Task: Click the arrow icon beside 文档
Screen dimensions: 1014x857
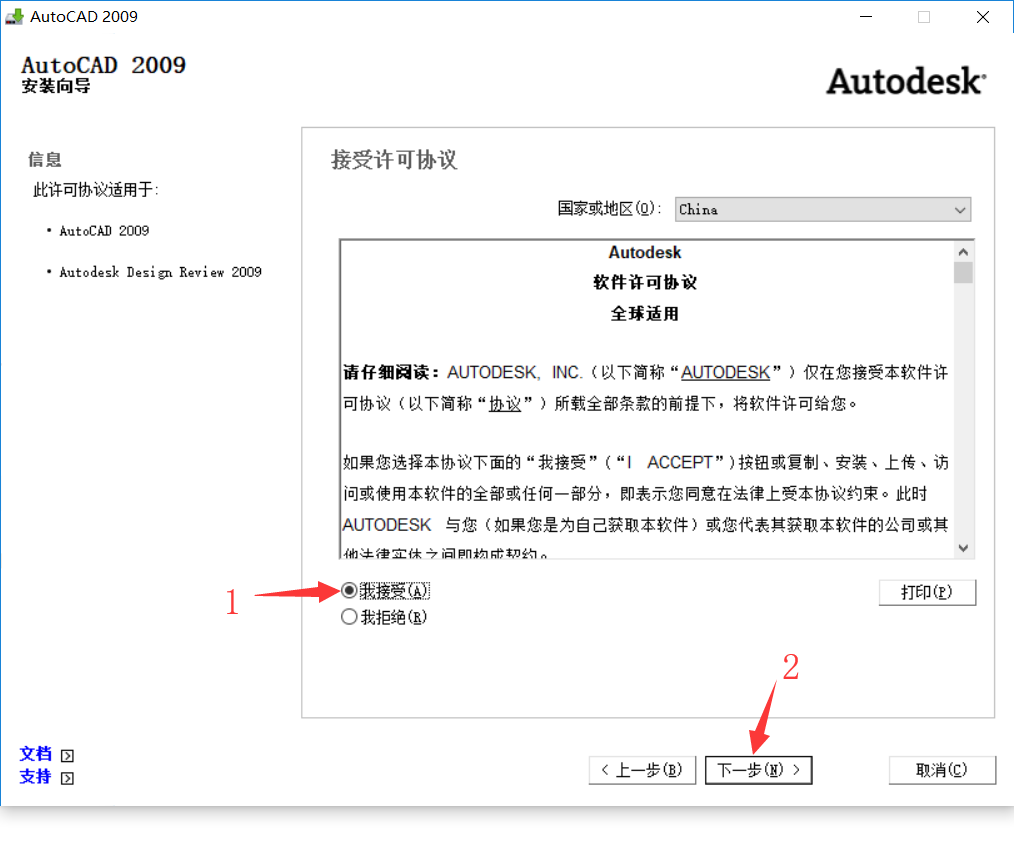Action: coord(67,756)
